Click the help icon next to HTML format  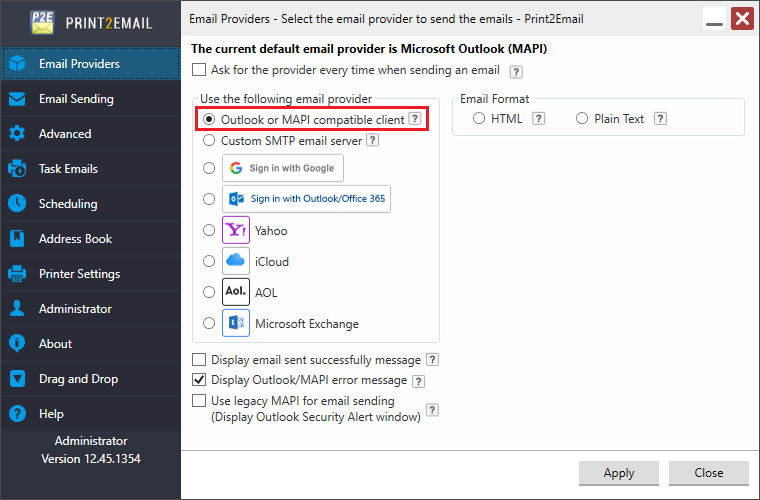(538, 119)
